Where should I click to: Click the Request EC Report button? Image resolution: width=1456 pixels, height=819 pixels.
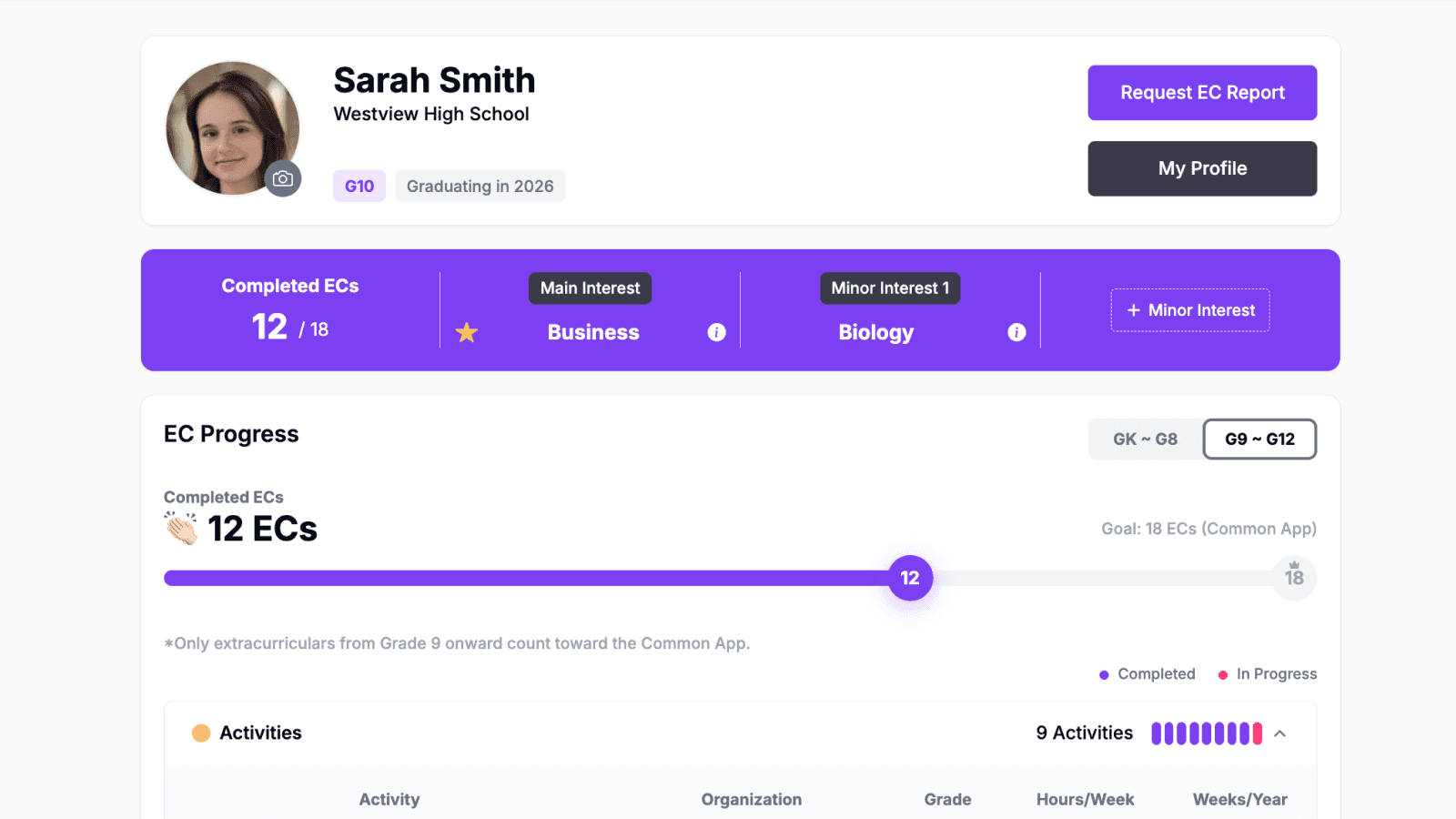coord(1202,92)
